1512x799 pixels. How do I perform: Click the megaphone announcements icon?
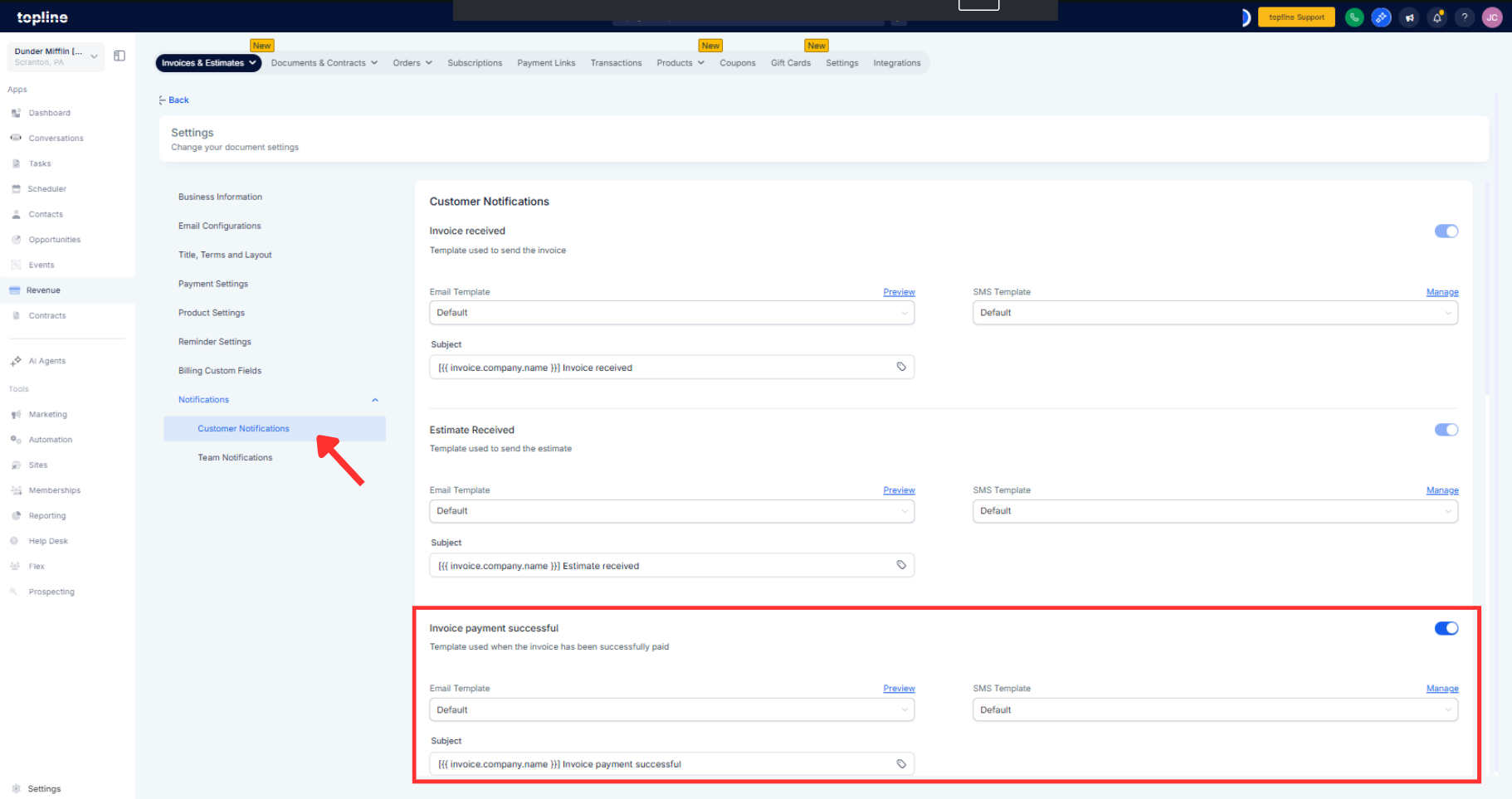(x=1409, y=17)
